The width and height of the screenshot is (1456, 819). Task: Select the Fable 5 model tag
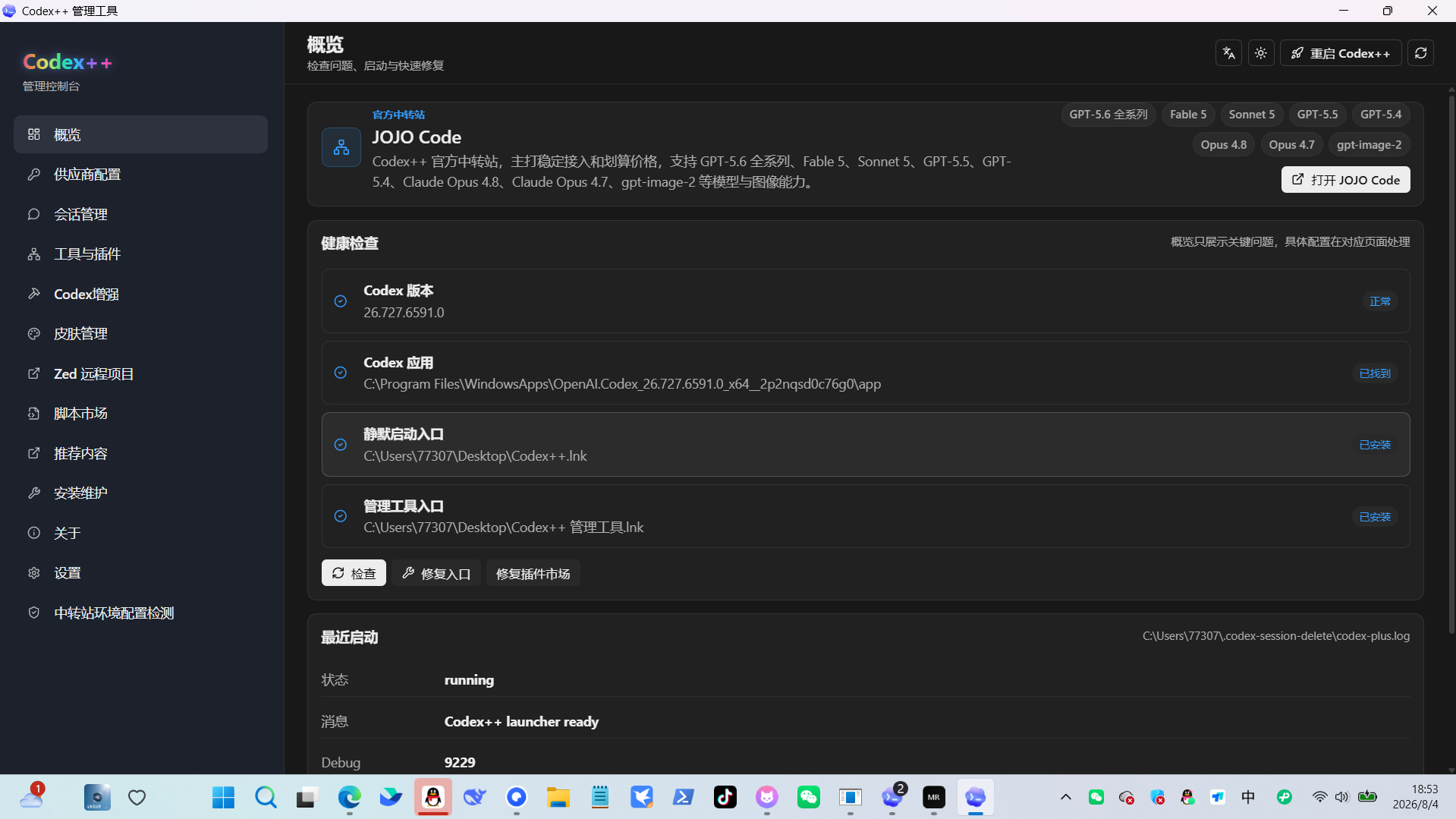pos(1188,115)
